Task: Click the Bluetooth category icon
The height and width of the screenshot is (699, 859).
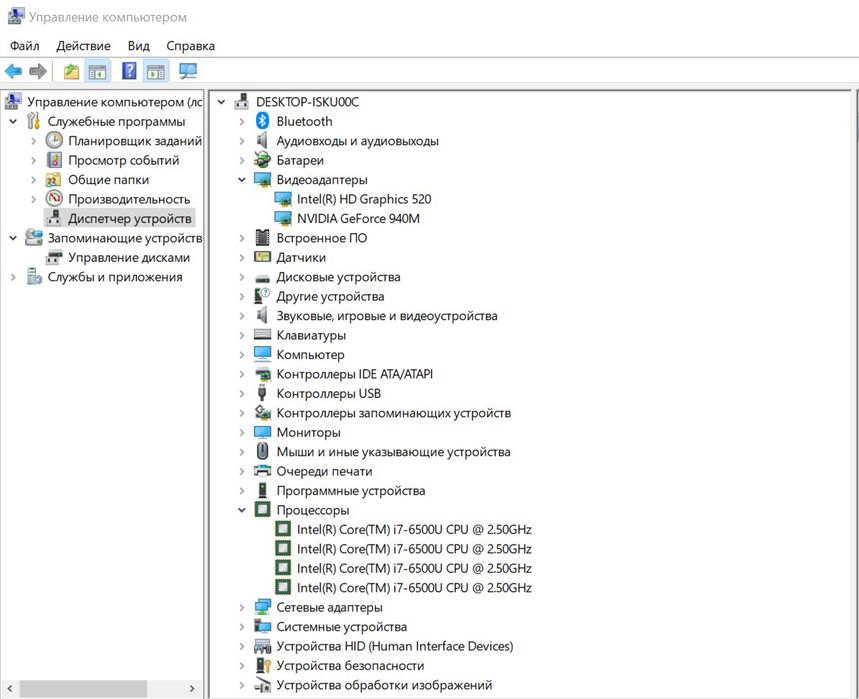Action: pyautogui.click(x=262, y=121)
